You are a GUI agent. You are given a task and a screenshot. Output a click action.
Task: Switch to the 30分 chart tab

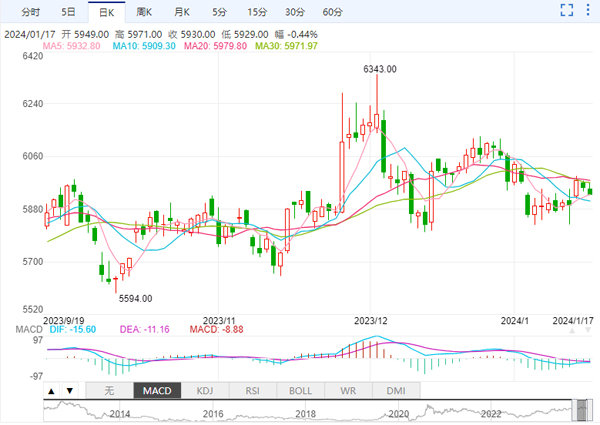(x=295, y=12)
